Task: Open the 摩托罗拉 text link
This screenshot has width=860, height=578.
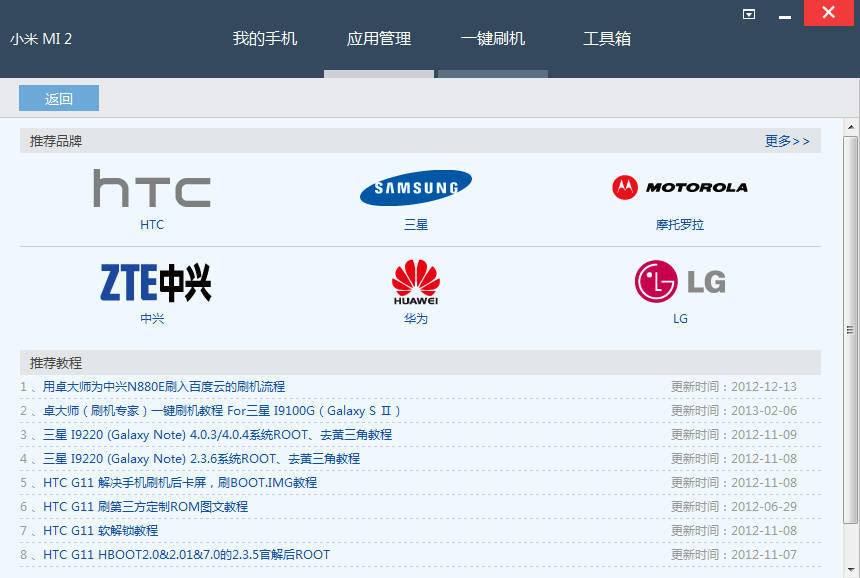Action: pos(680,224)
